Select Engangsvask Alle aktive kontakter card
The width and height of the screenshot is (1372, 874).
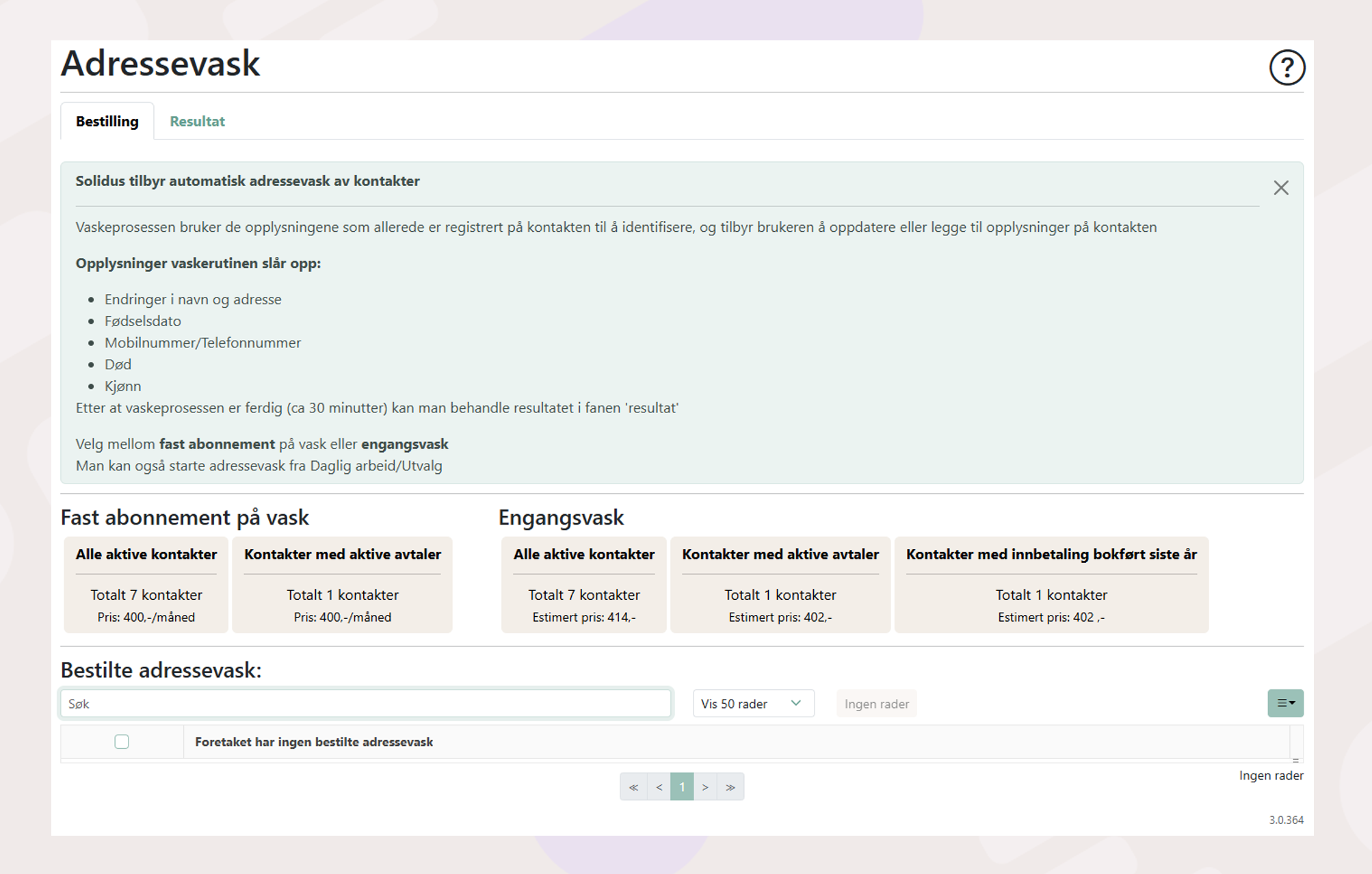[x=583, y=585]
